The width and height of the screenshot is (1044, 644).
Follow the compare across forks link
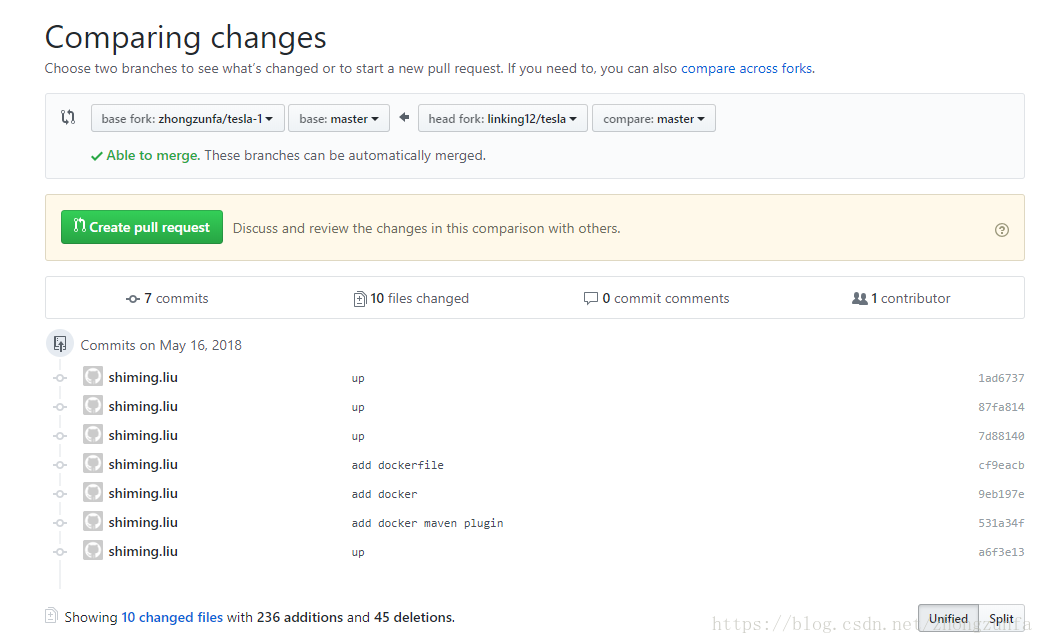(746, 69)
